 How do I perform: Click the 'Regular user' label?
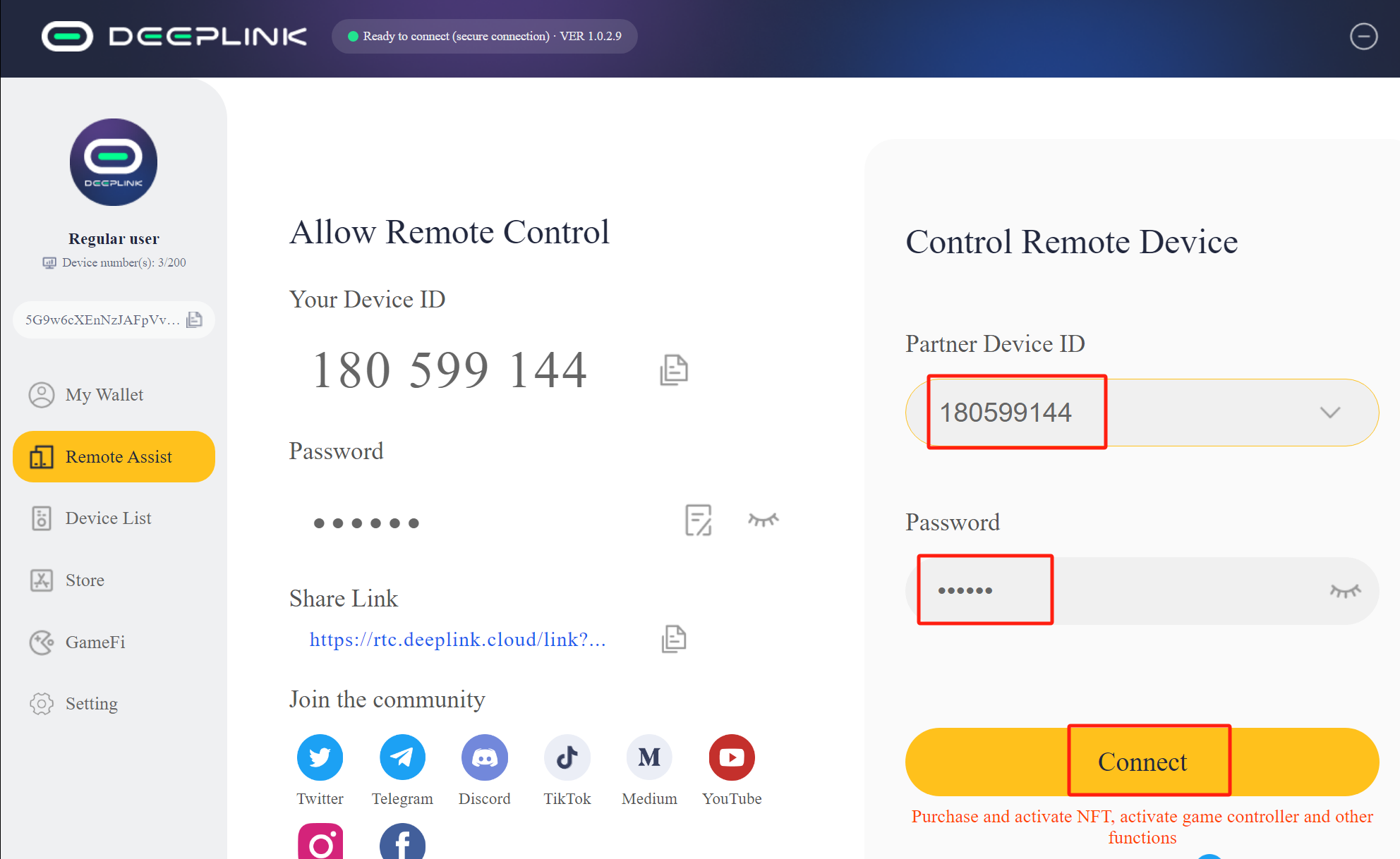[114, 238]
